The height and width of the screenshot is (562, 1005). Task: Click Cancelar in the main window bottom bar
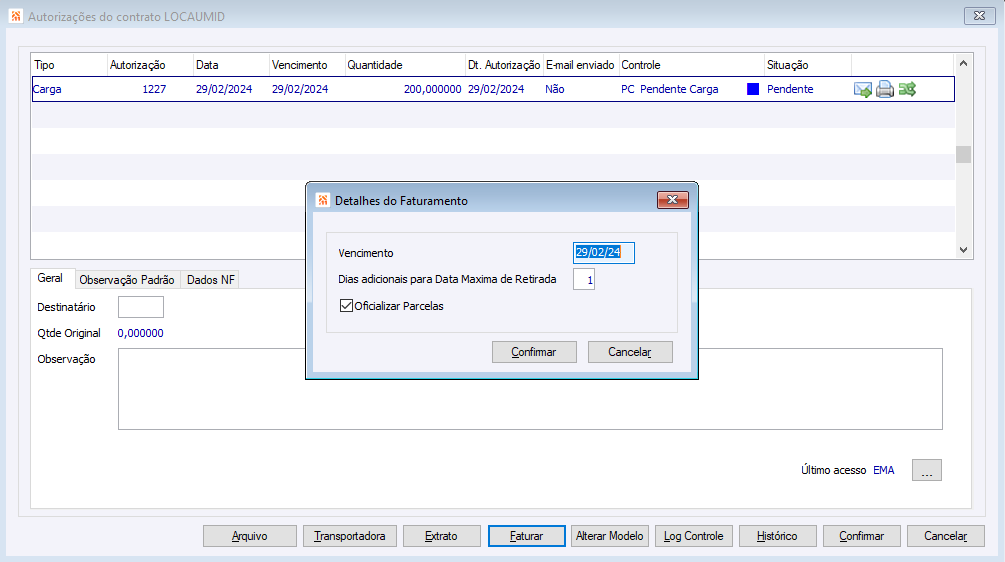pyautogui.click(x=945, y=536)
